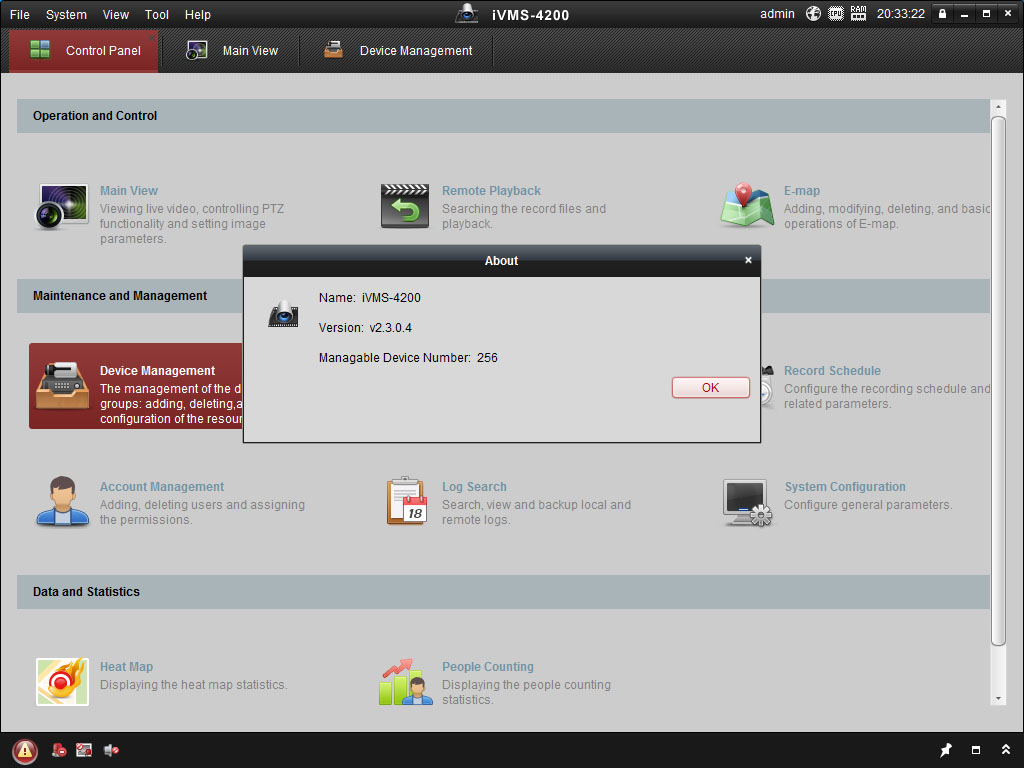Click the Managable Device Number 256 text

(x=408, y=358)
